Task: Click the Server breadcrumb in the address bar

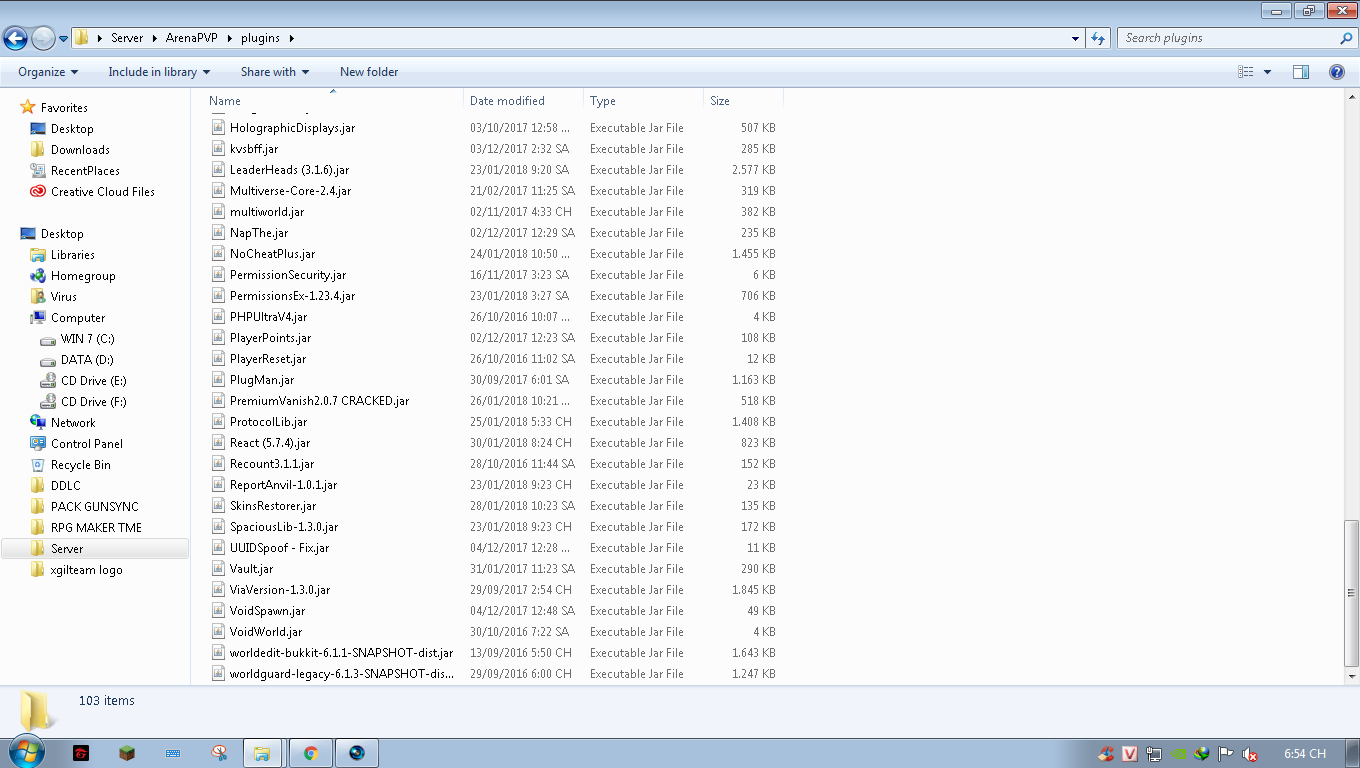Action: pyautogui.click(x=127, y=38)
